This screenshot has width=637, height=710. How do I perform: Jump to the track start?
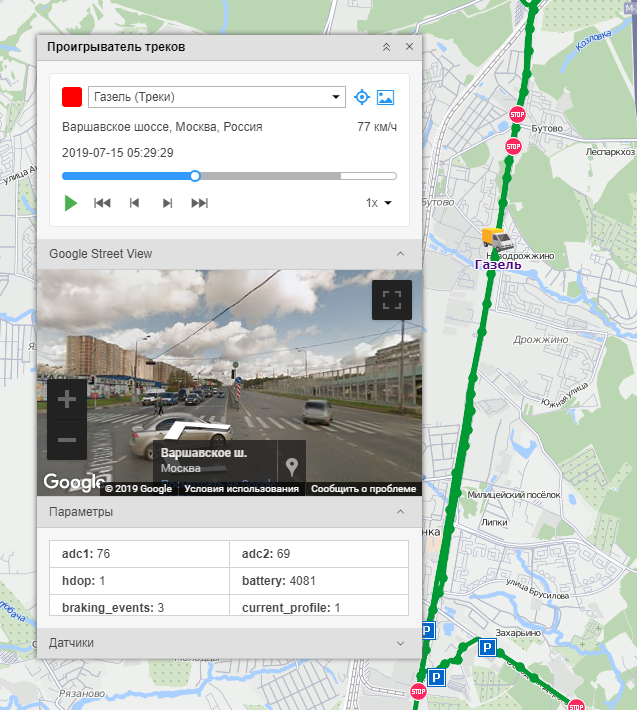[x=102, y=203]
